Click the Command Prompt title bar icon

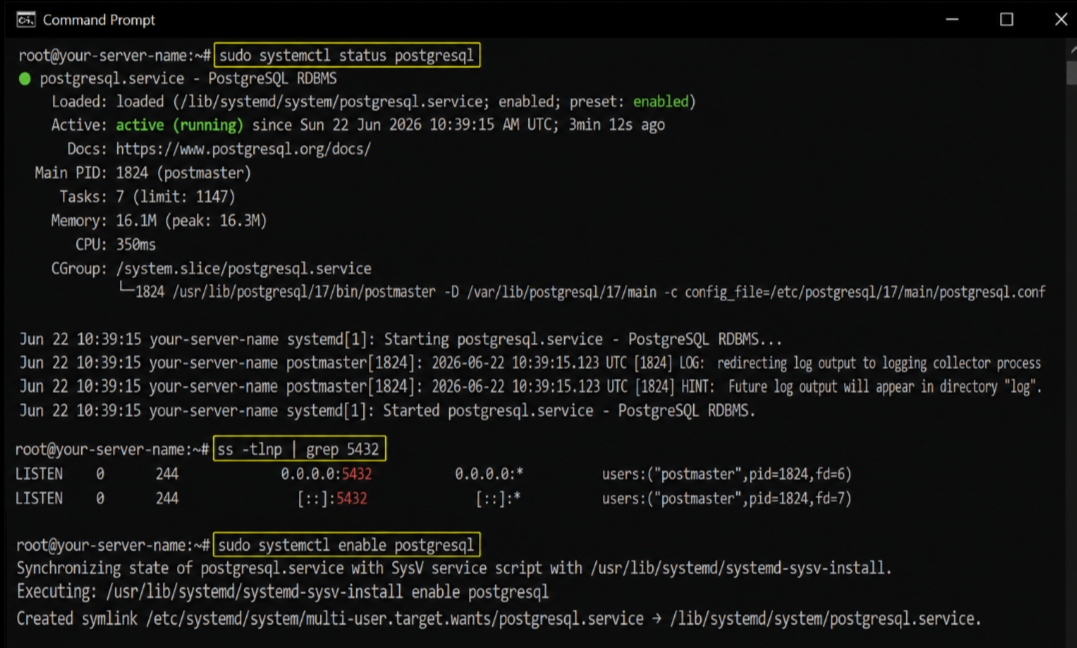point(25,19)
